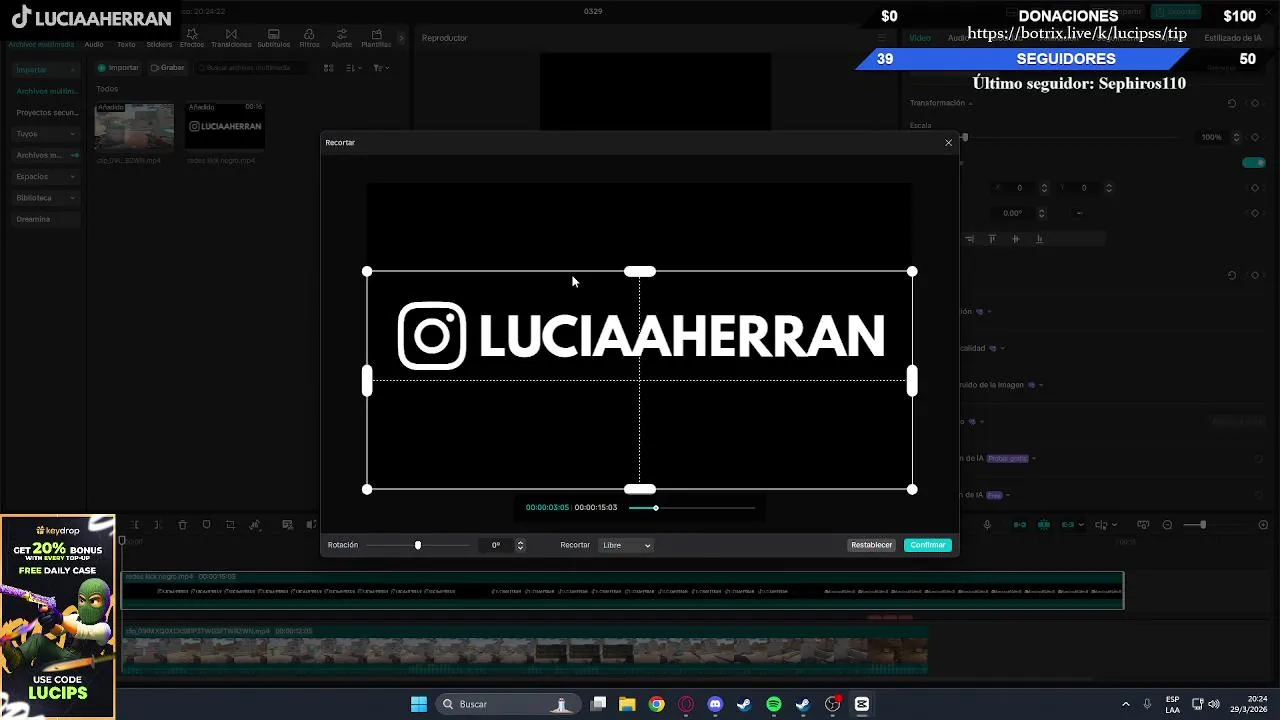The image size is (1280, 720).
Task: Open the Plantillas tab icon
Action: click(376, 39)
